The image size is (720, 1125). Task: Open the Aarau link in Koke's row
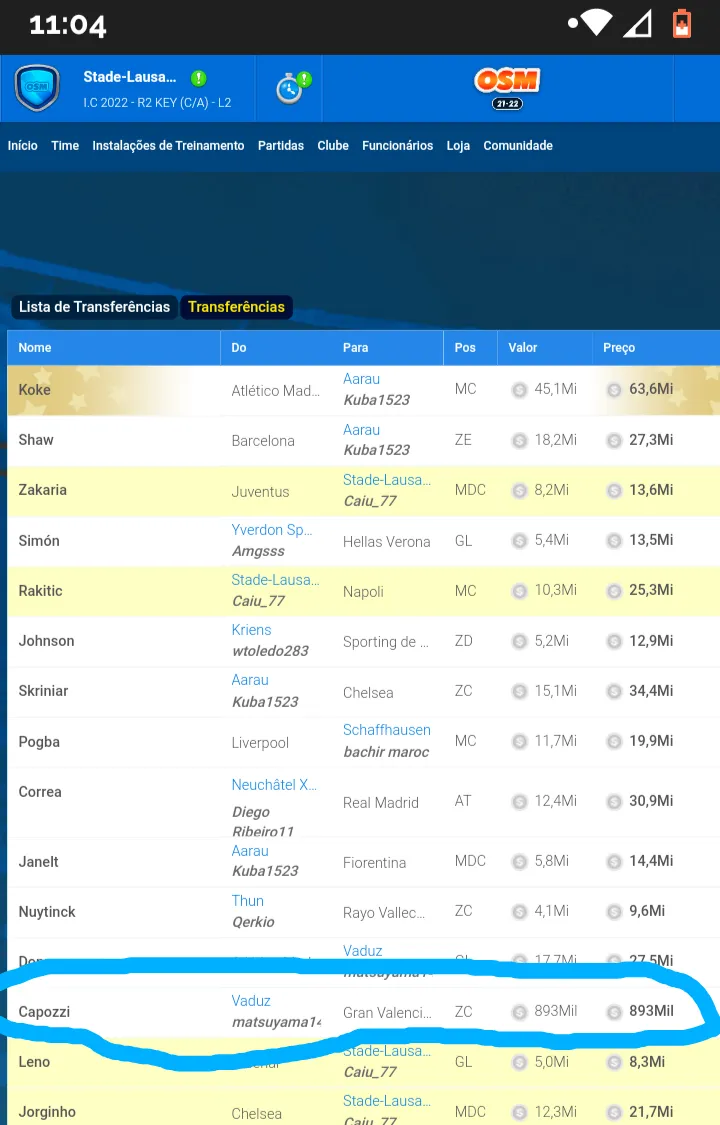point(361,379)
